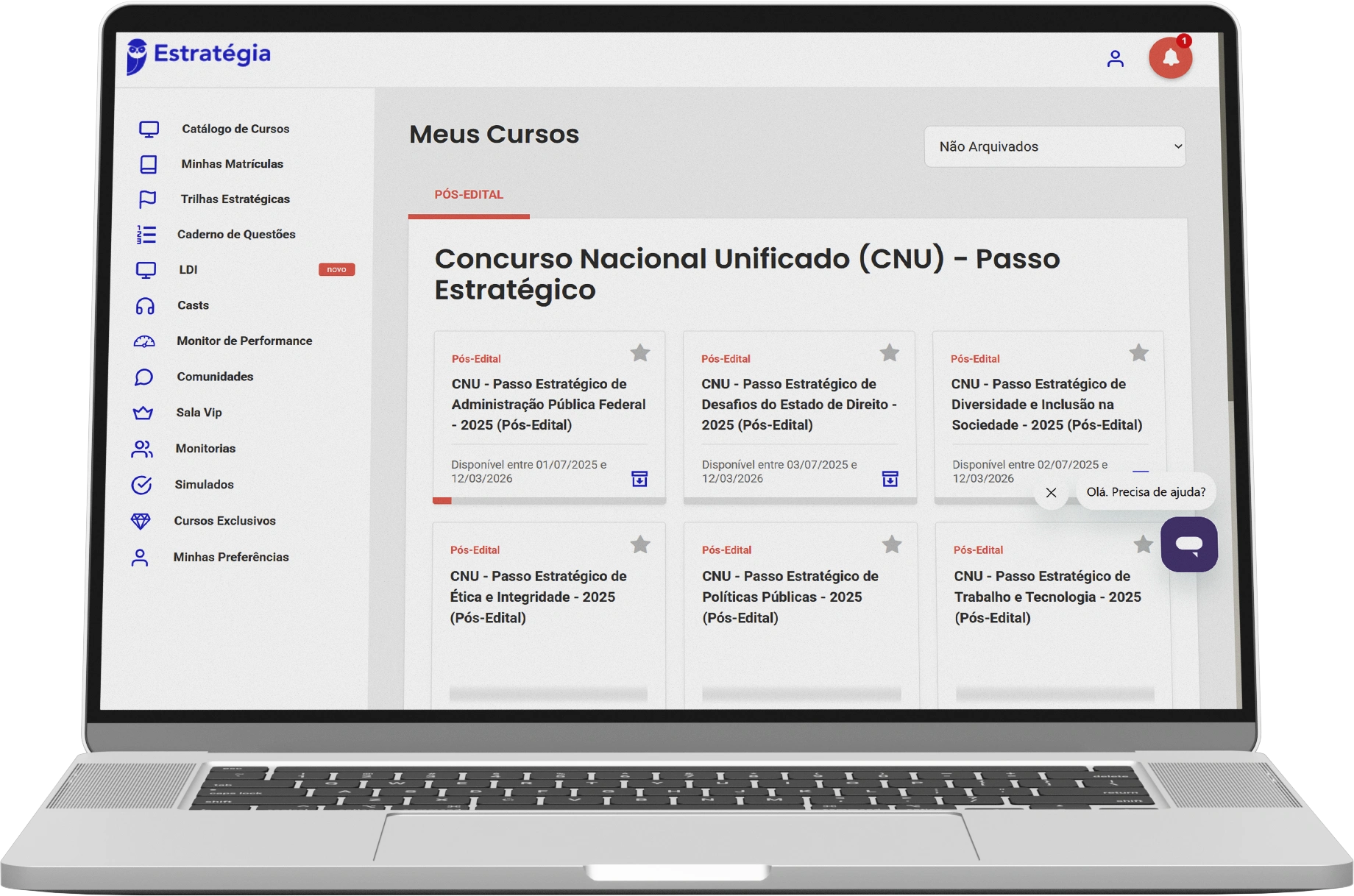1354x896 pixels.
Task: Open the Trabalho e Tecnologia course
Action: (1046, 597)
